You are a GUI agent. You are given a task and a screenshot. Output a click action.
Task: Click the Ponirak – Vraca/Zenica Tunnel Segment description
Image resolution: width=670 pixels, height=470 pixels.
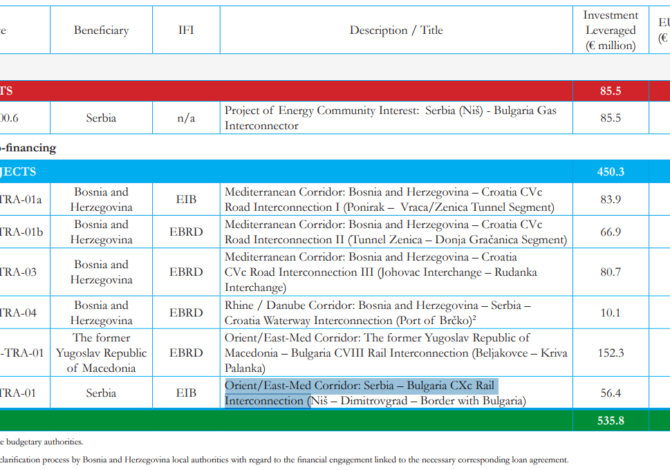(390, 200)
